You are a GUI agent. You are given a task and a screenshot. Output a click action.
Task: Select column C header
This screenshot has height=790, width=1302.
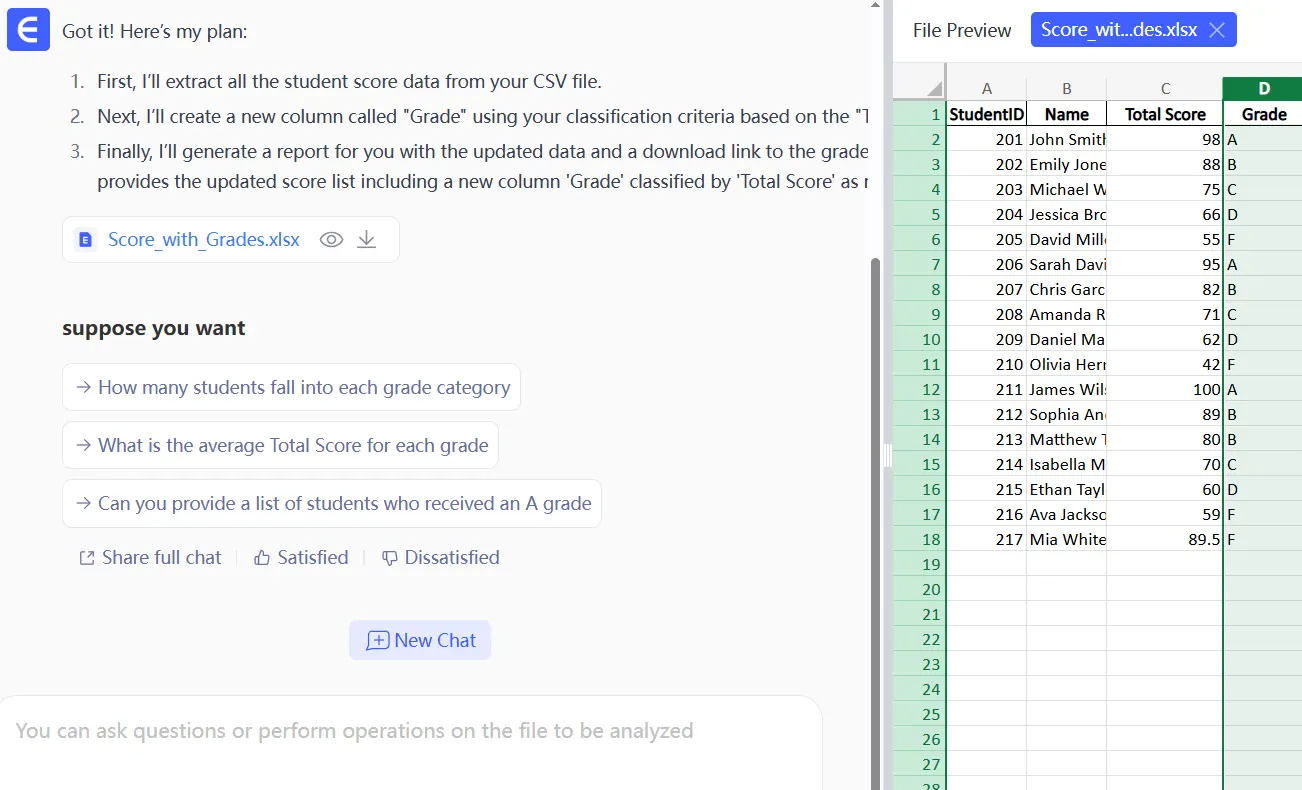pyautogui.click(x=1164, y=89)
